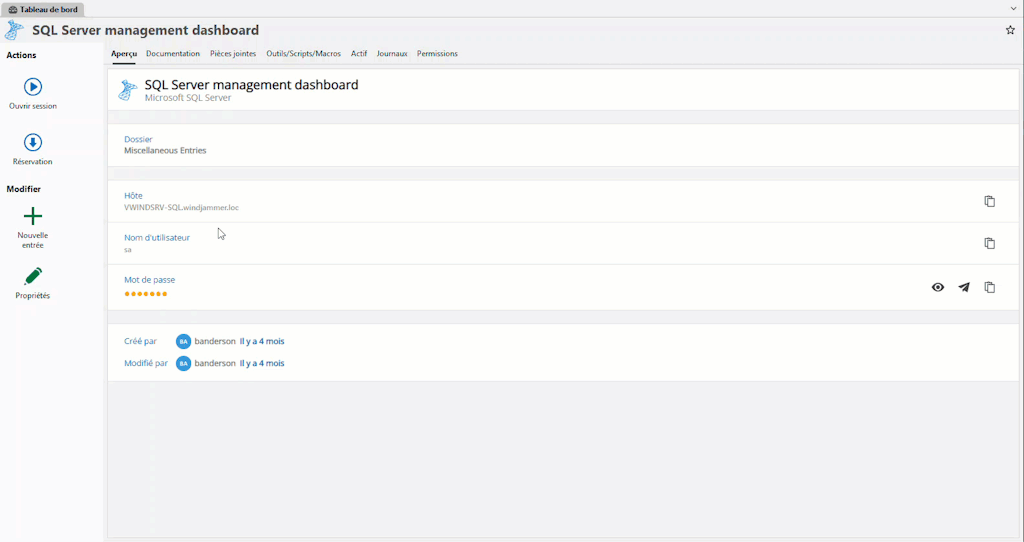
Task: Open the Journaux tab
Action: coord(392,54)
